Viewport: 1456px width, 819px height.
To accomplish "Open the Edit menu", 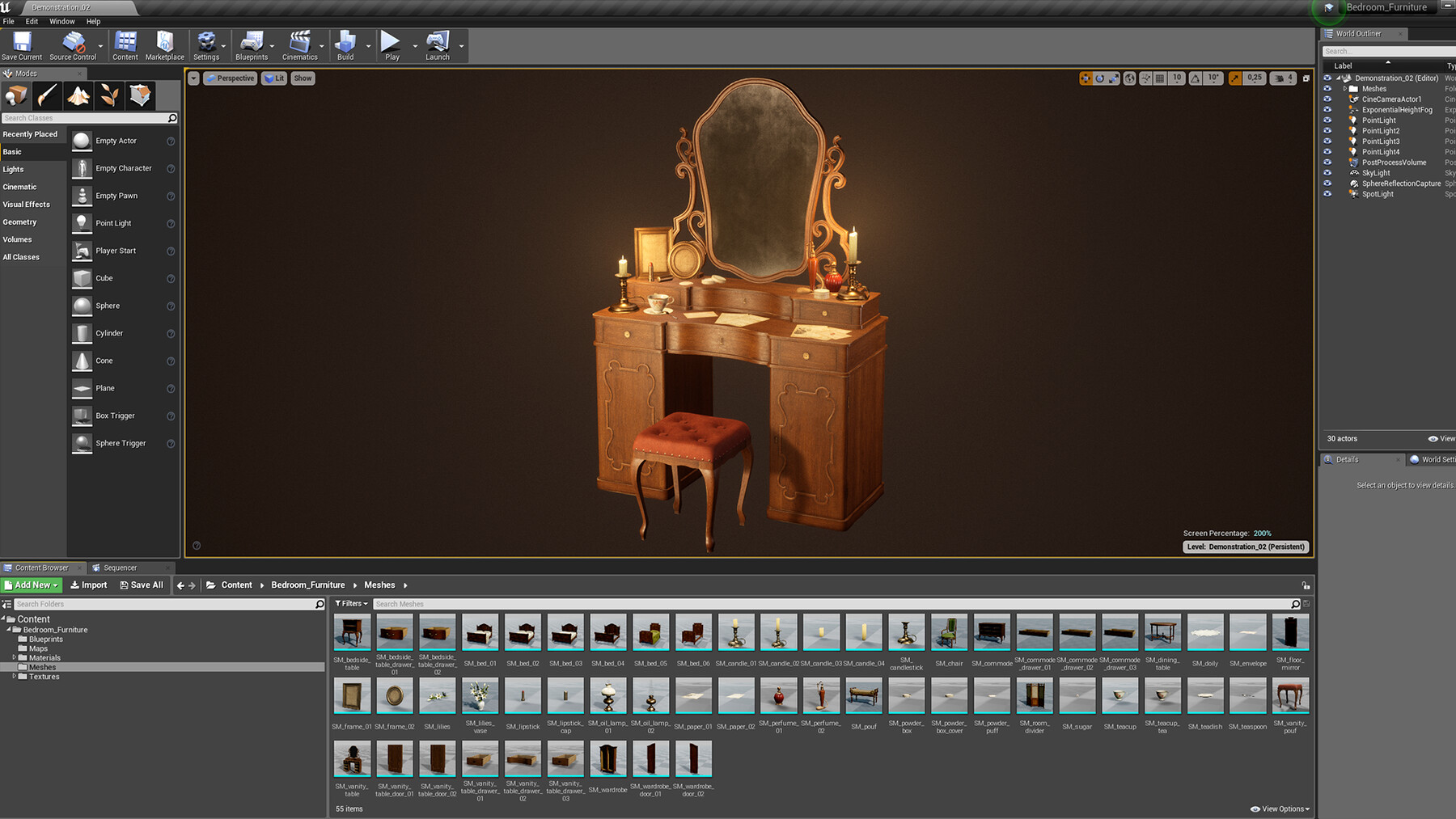I will point(32,21).
